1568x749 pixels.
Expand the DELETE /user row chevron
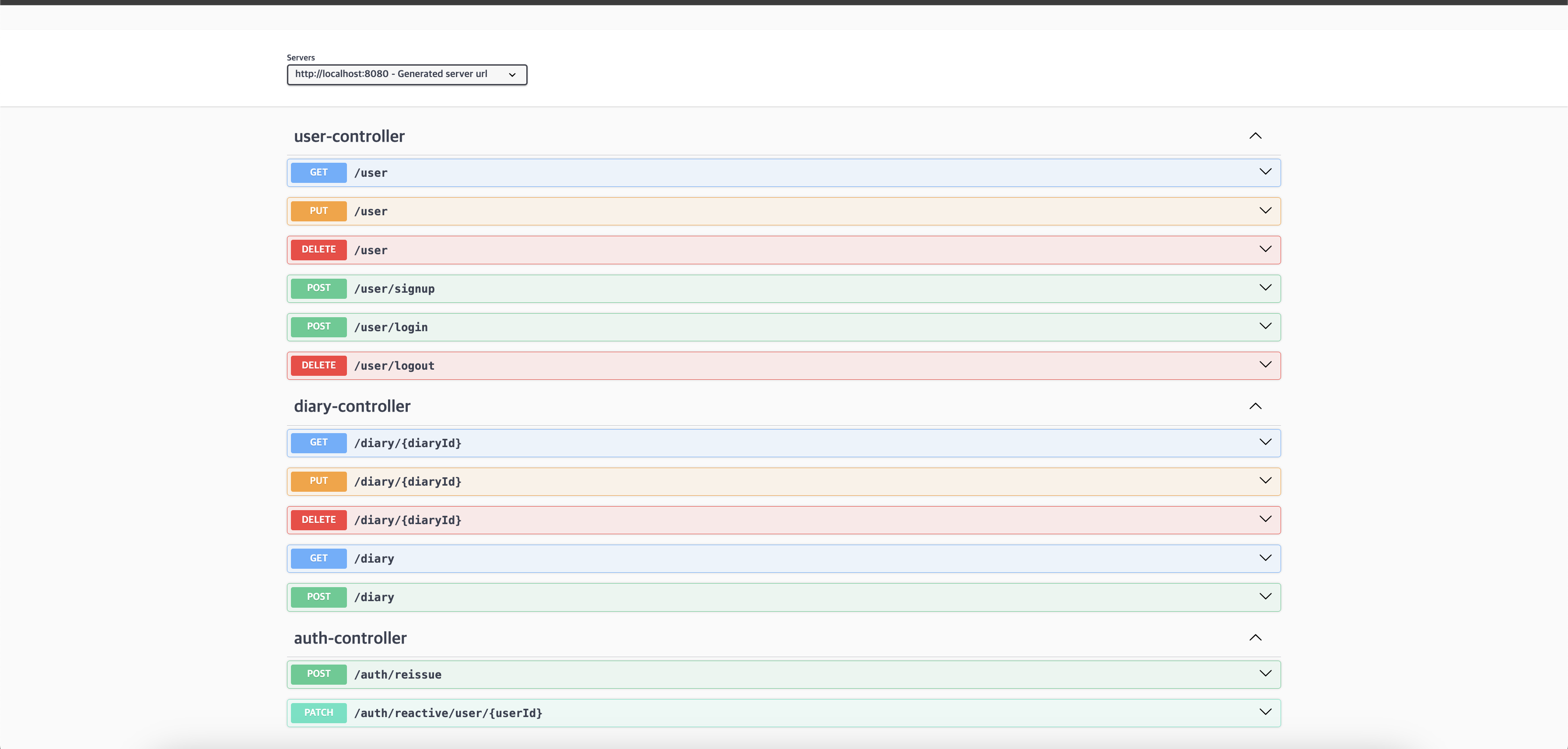click(1265, 249)
